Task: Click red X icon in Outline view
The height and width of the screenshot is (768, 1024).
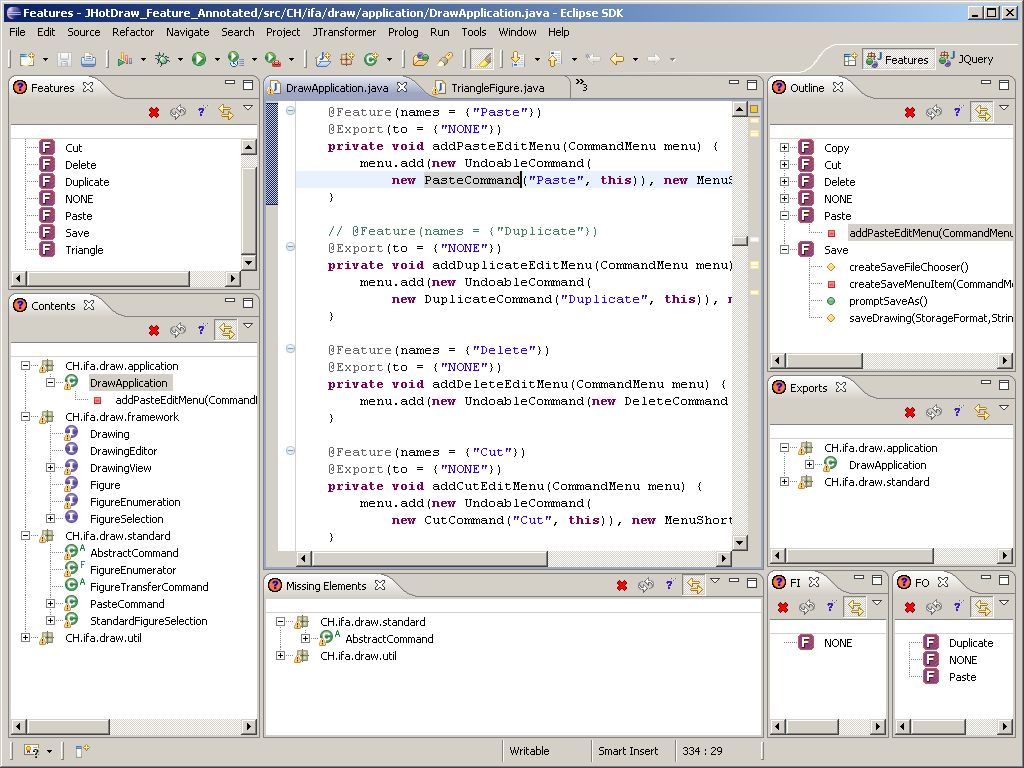Action: tap(910, 112)
